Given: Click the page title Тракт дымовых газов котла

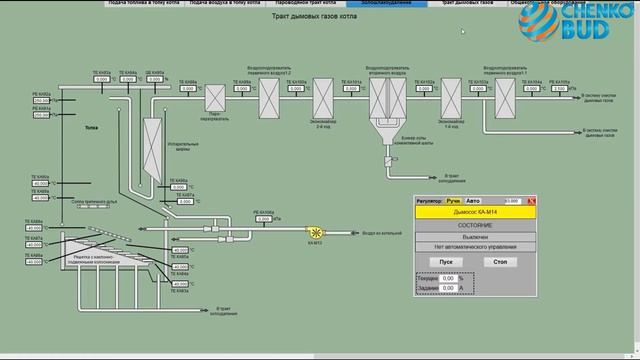Looking at the screenshot, I should [314, 16].
